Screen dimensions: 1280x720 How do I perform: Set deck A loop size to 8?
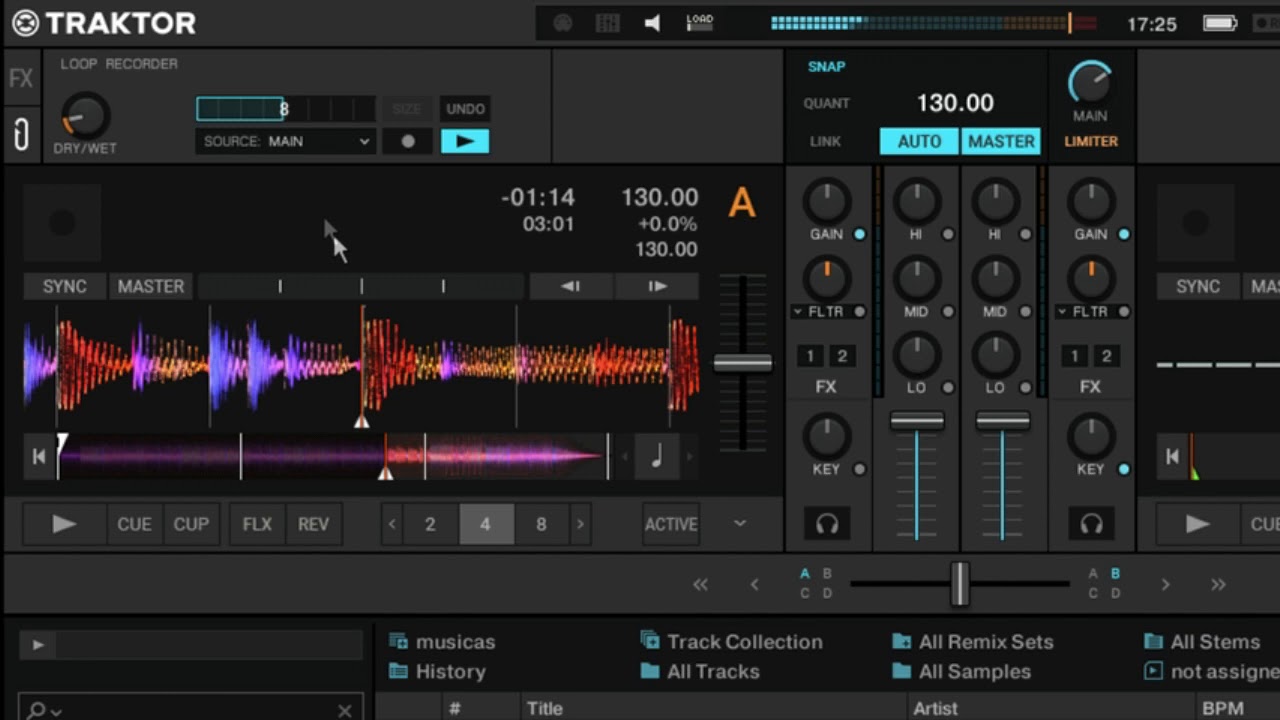pyautogui.click(x=541, y=524)
